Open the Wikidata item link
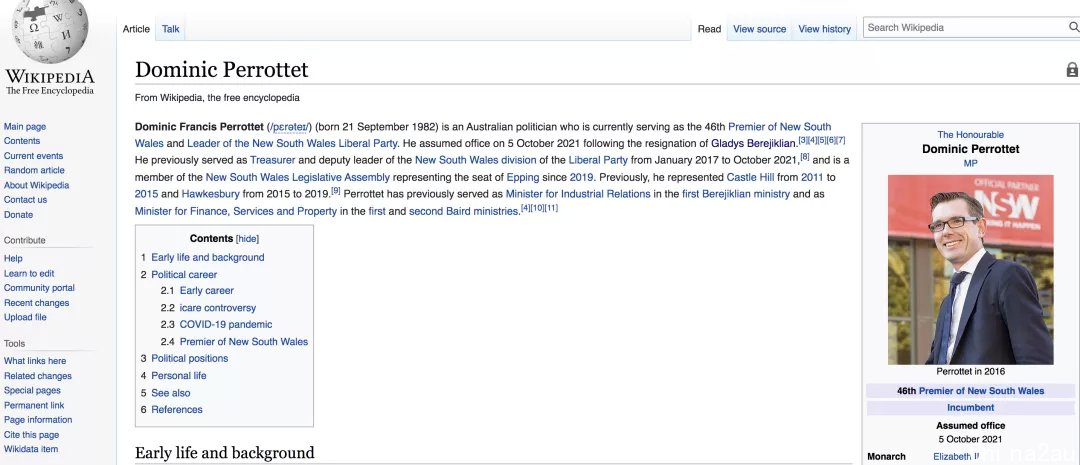 [31, 449]
